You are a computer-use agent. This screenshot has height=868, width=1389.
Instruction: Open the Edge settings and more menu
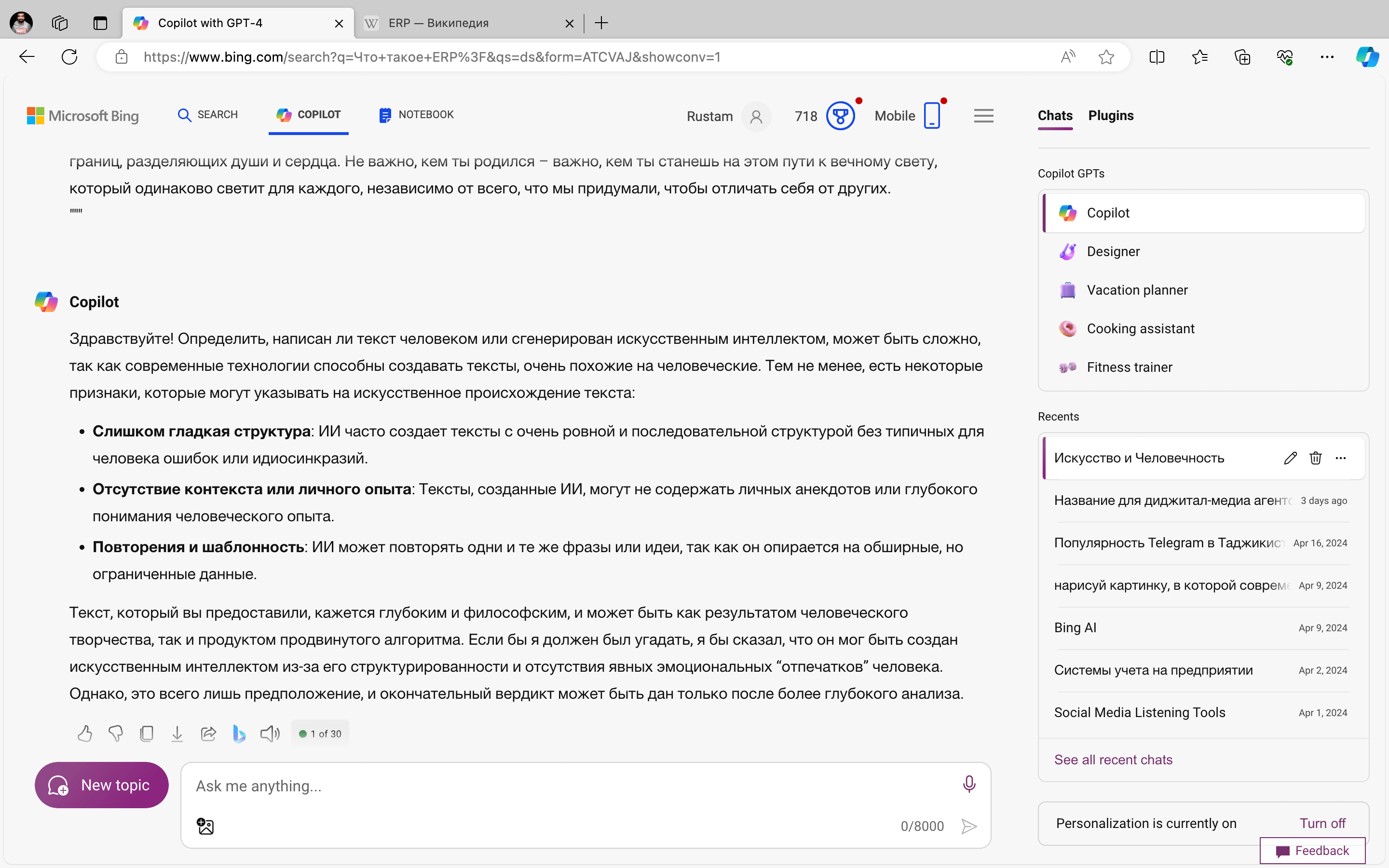(x=1327, y=57)
